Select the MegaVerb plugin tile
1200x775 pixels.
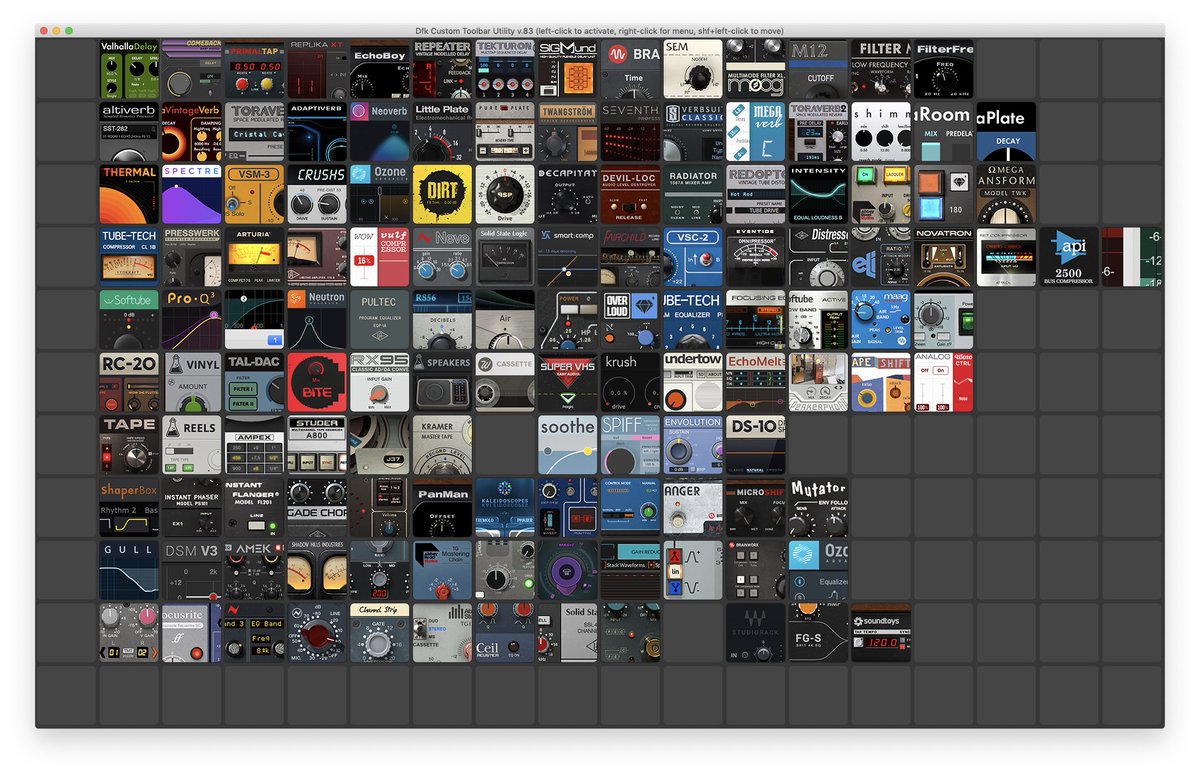tap(756, 131)
